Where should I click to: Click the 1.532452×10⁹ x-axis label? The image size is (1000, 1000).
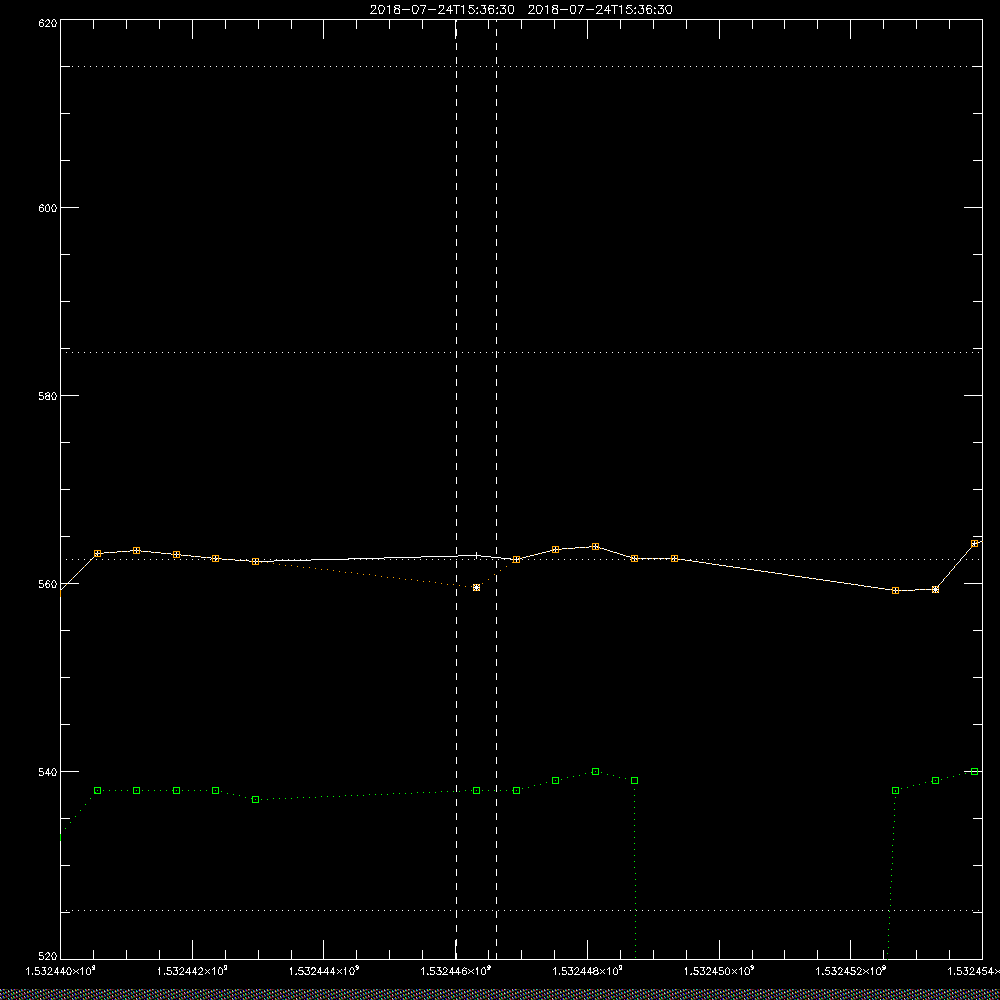point(852,971)
